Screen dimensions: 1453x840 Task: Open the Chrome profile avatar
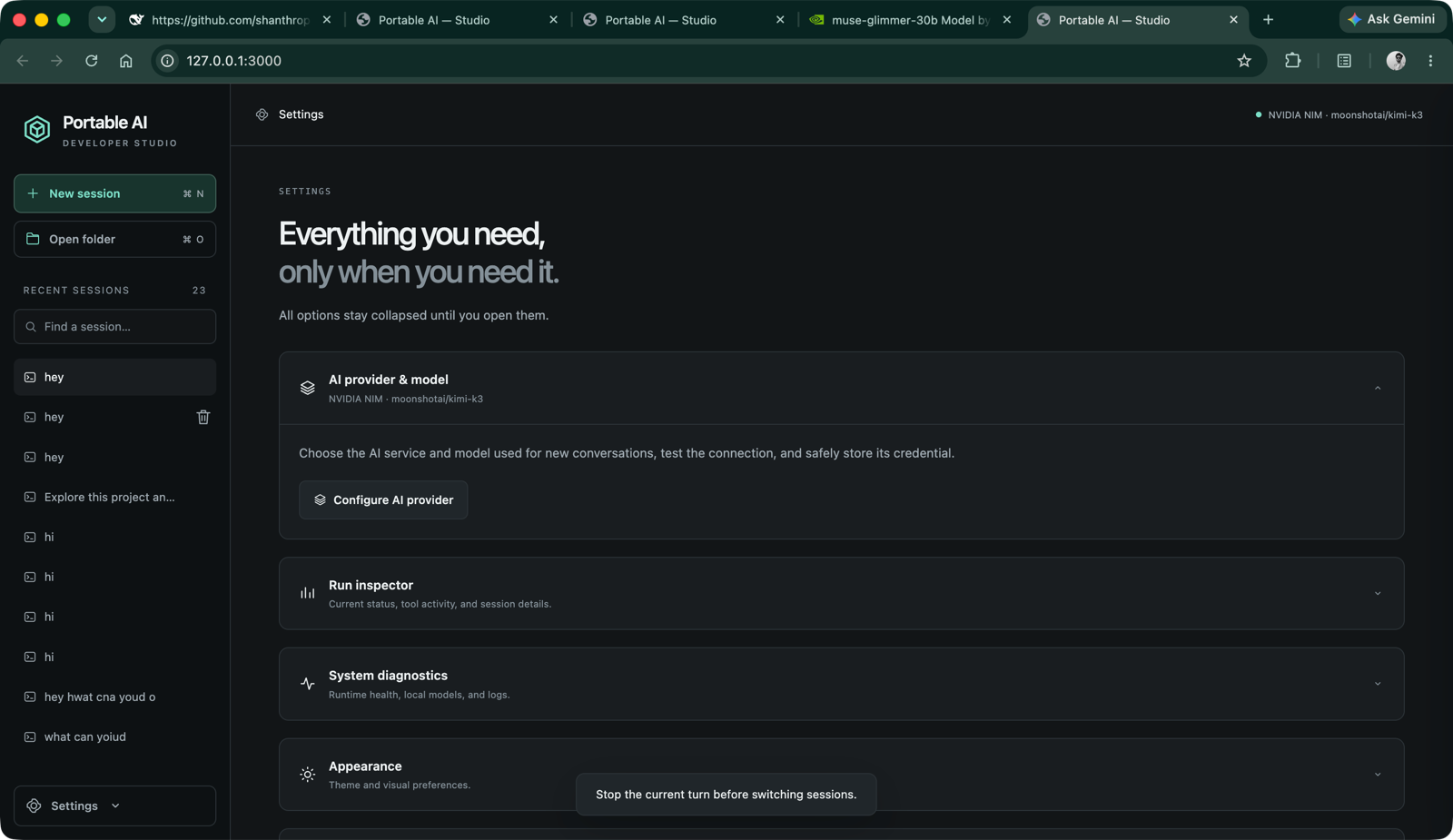tap(1396, 61)
